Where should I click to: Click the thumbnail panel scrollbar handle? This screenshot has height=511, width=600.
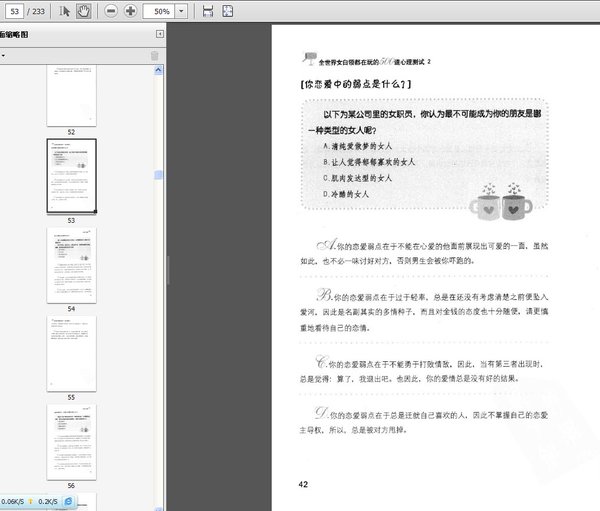(158, 175)
